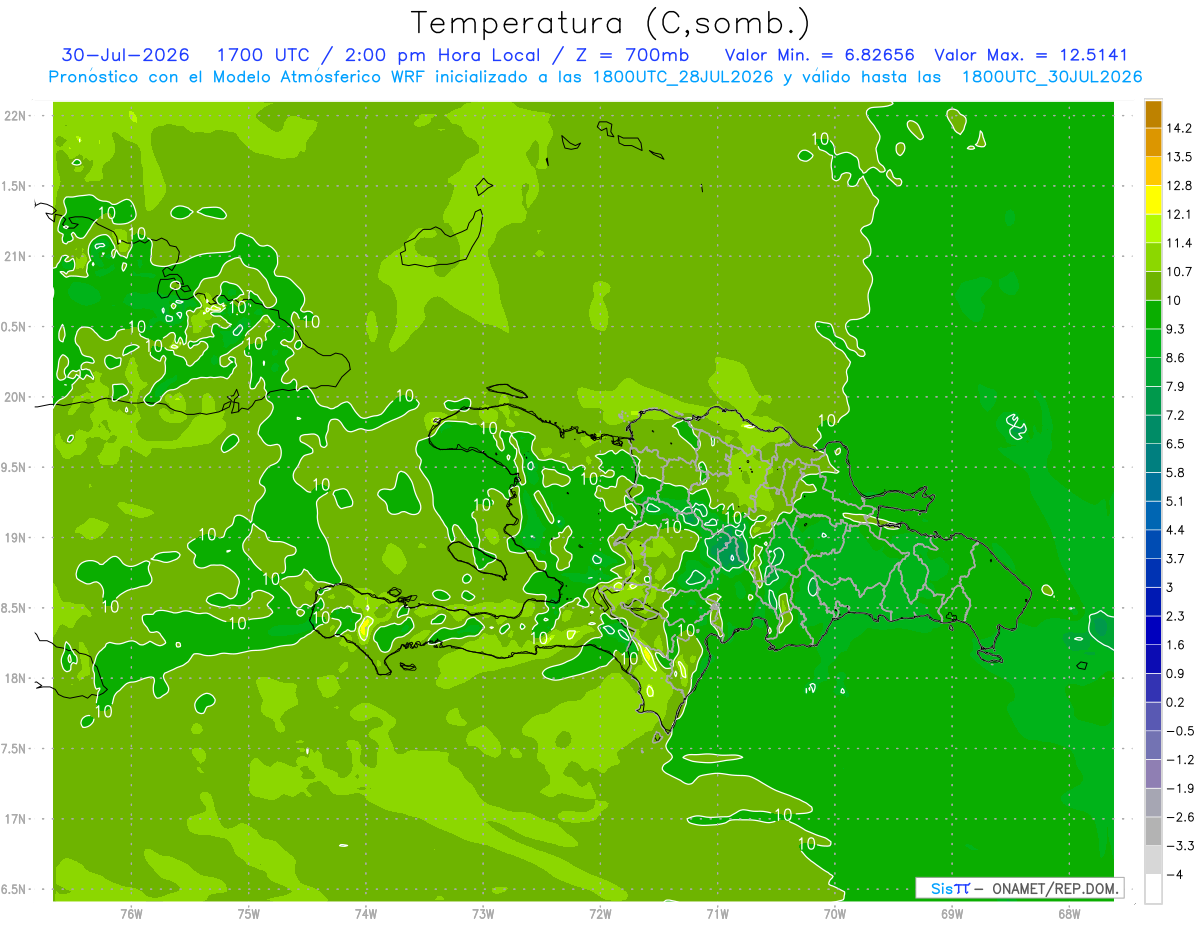Click the "1800UTC_28JUL2026" initialization time text
This screenshot has width=1200, height=927.
point(682,77)
